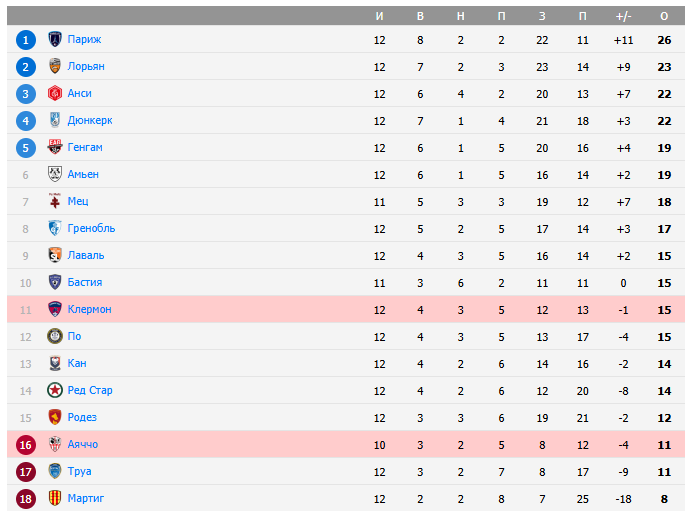Click the Лорьян club logo
The image size is (689, 519).
pyautogui.click(x=55, y=66)
